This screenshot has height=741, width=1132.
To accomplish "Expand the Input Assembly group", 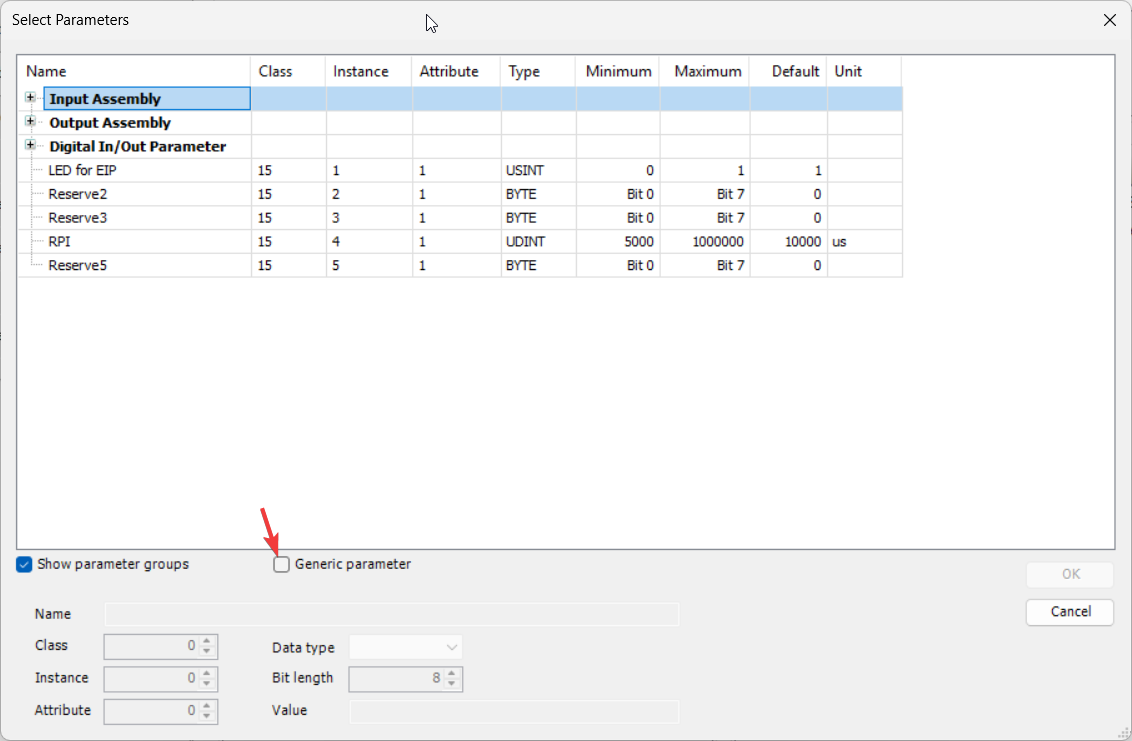I will (x=30, y=98).
